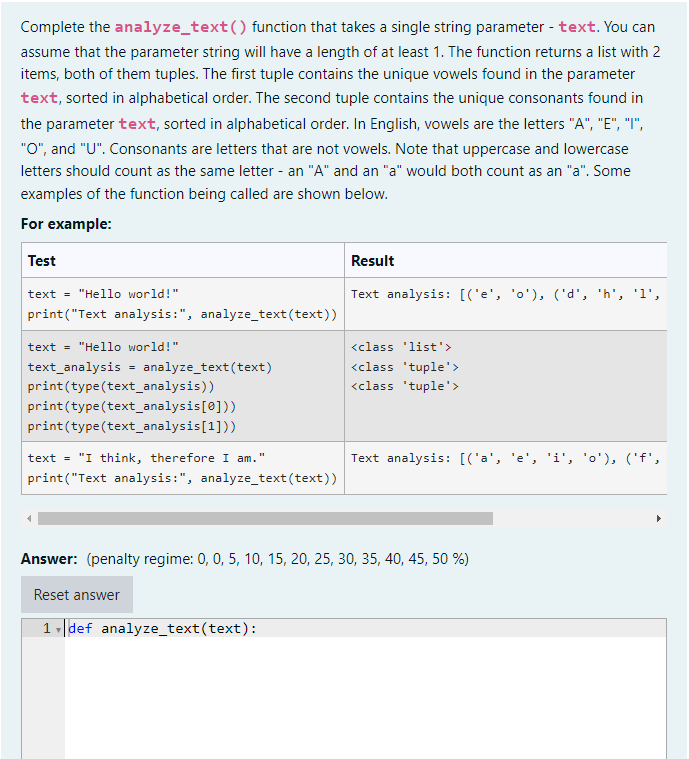
Task: Click the print(type(text_analysis[1])) code line
Action: point(132,426)
